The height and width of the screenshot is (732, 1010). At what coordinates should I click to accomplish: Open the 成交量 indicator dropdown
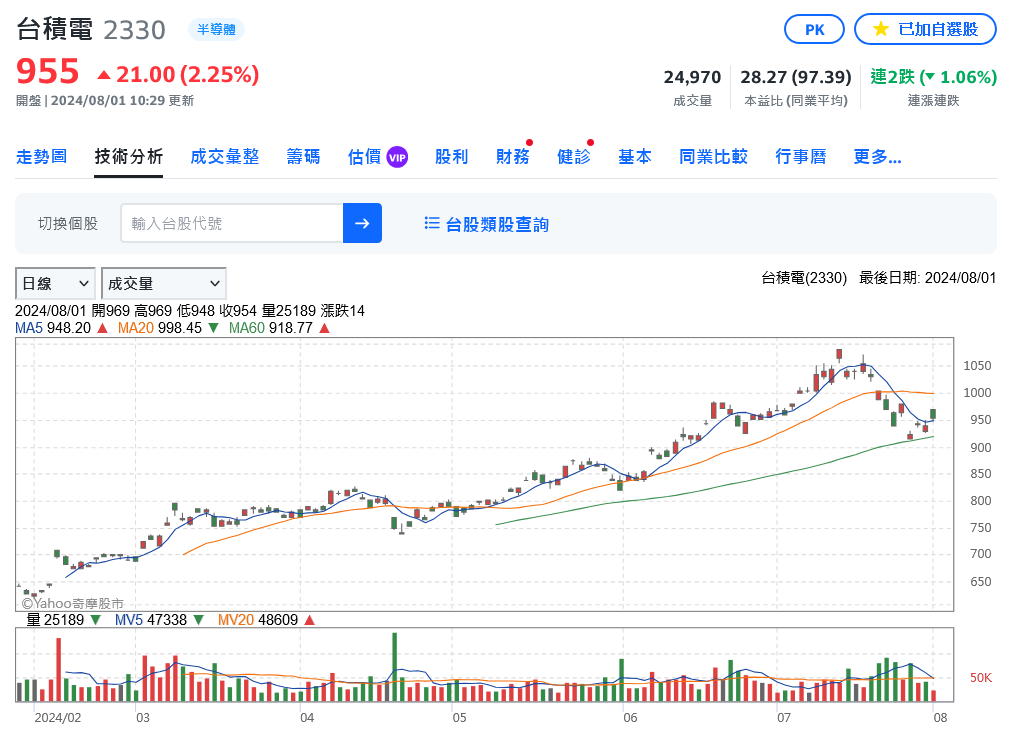[x=163, y=283]
